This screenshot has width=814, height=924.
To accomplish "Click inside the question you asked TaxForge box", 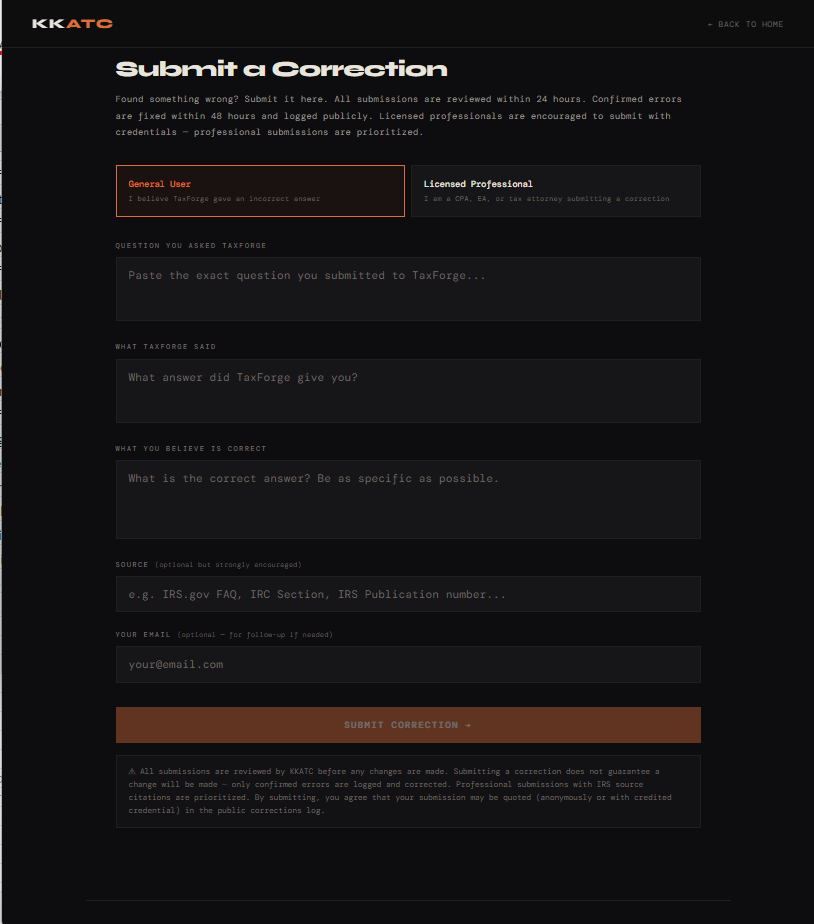I will (407, 290).
